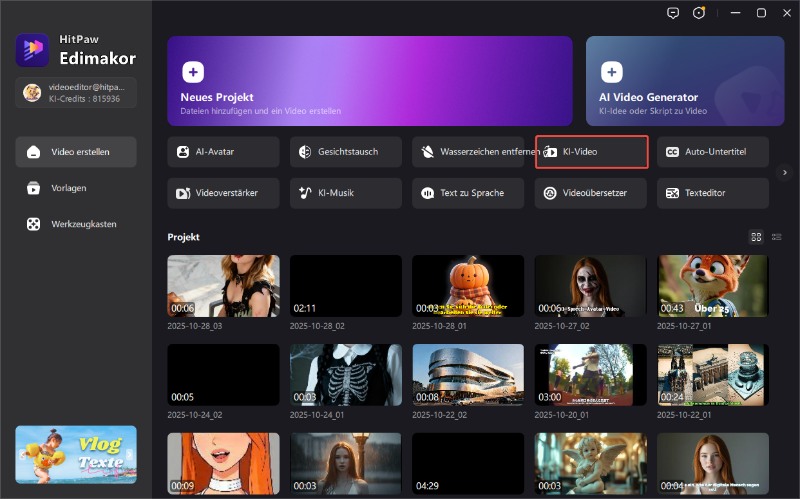Launch the Gesichtstausch face swap tool

pos(346,152)
